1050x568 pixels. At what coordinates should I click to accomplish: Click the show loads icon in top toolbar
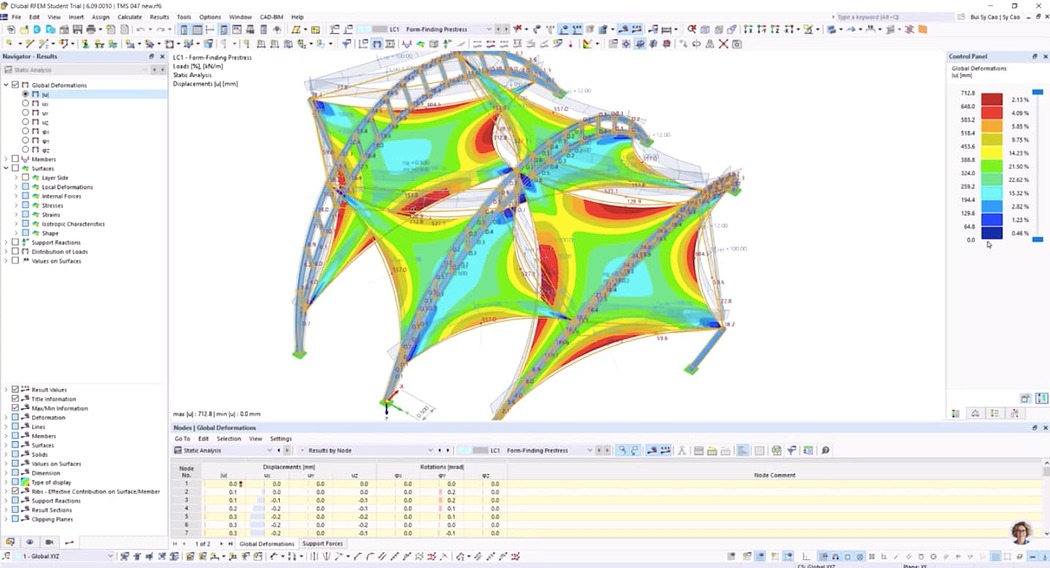tap(564, 29)
